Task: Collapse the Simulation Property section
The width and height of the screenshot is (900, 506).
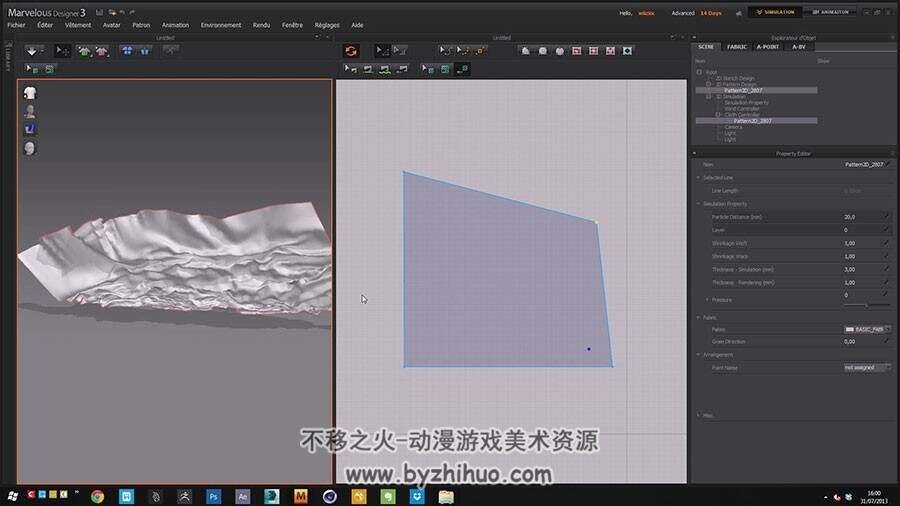Action: [699, 204]
